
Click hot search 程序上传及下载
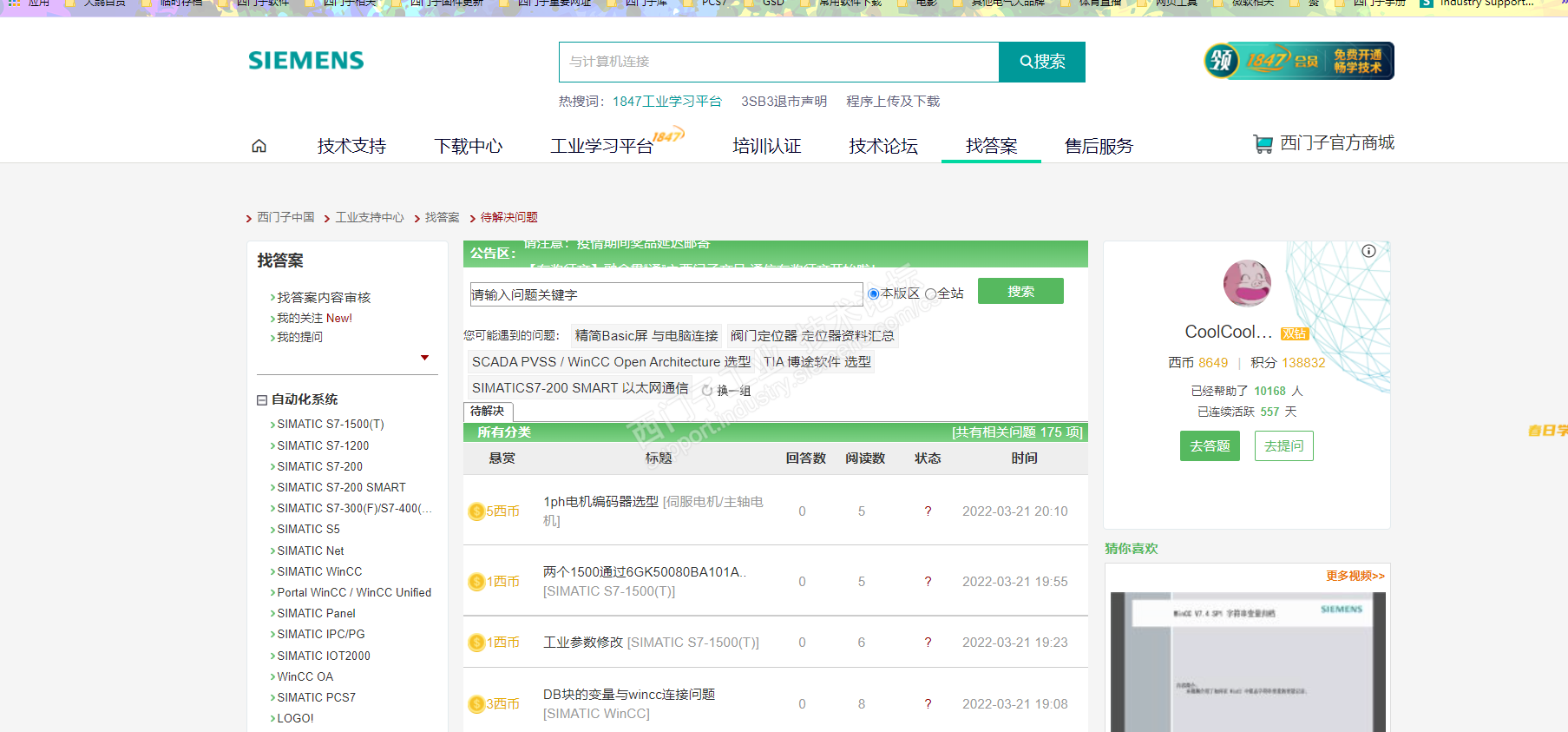click(893, 102)
